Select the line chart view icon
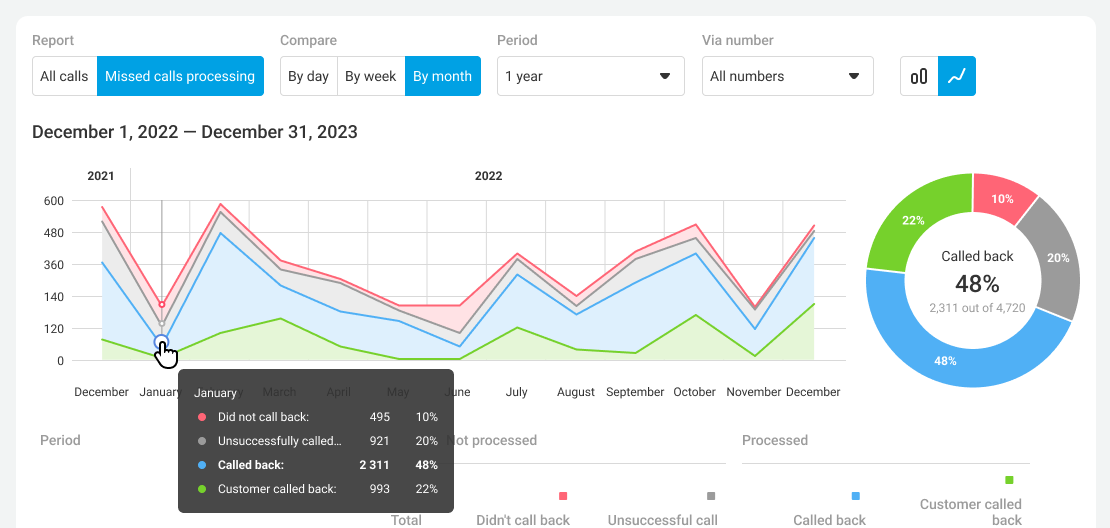 [x=957, y=76]
